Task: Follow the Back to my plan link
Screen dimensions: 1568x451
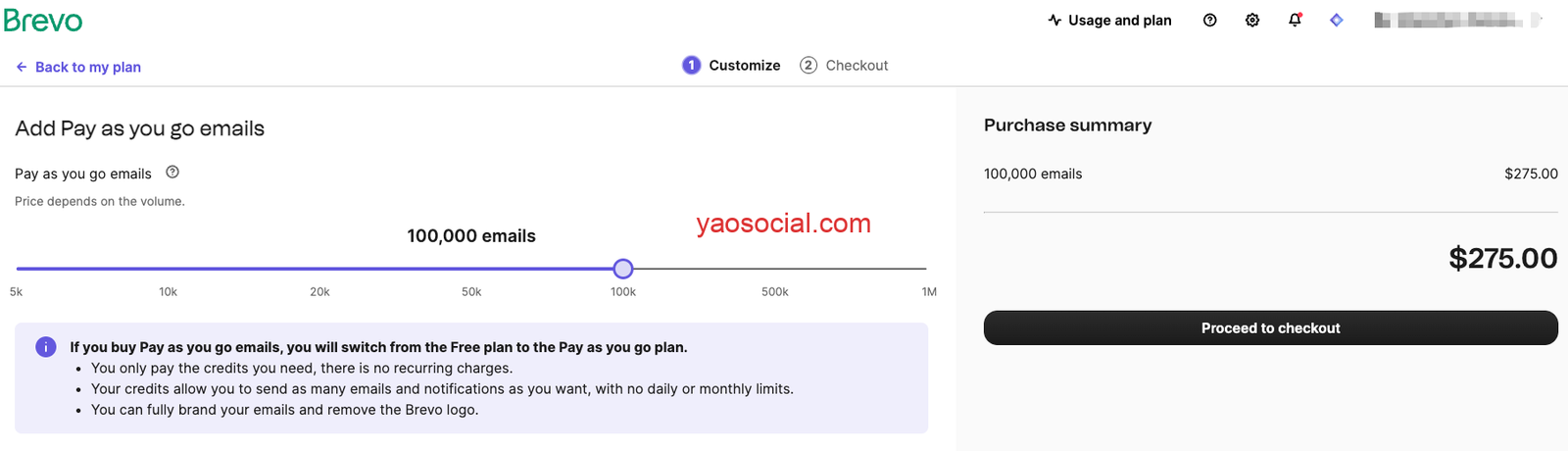Action: (88, 68)
